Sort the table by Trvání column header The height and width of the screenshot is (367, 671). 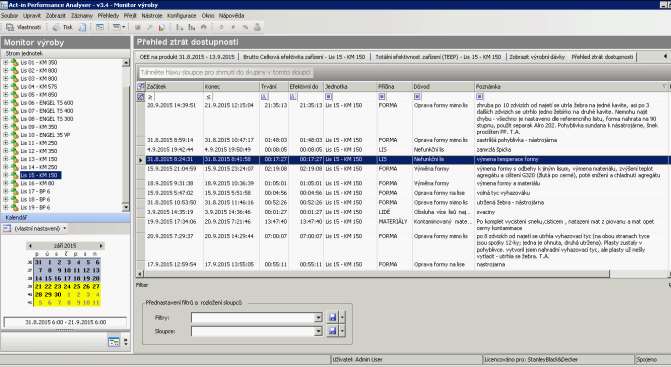pos(273,86)
